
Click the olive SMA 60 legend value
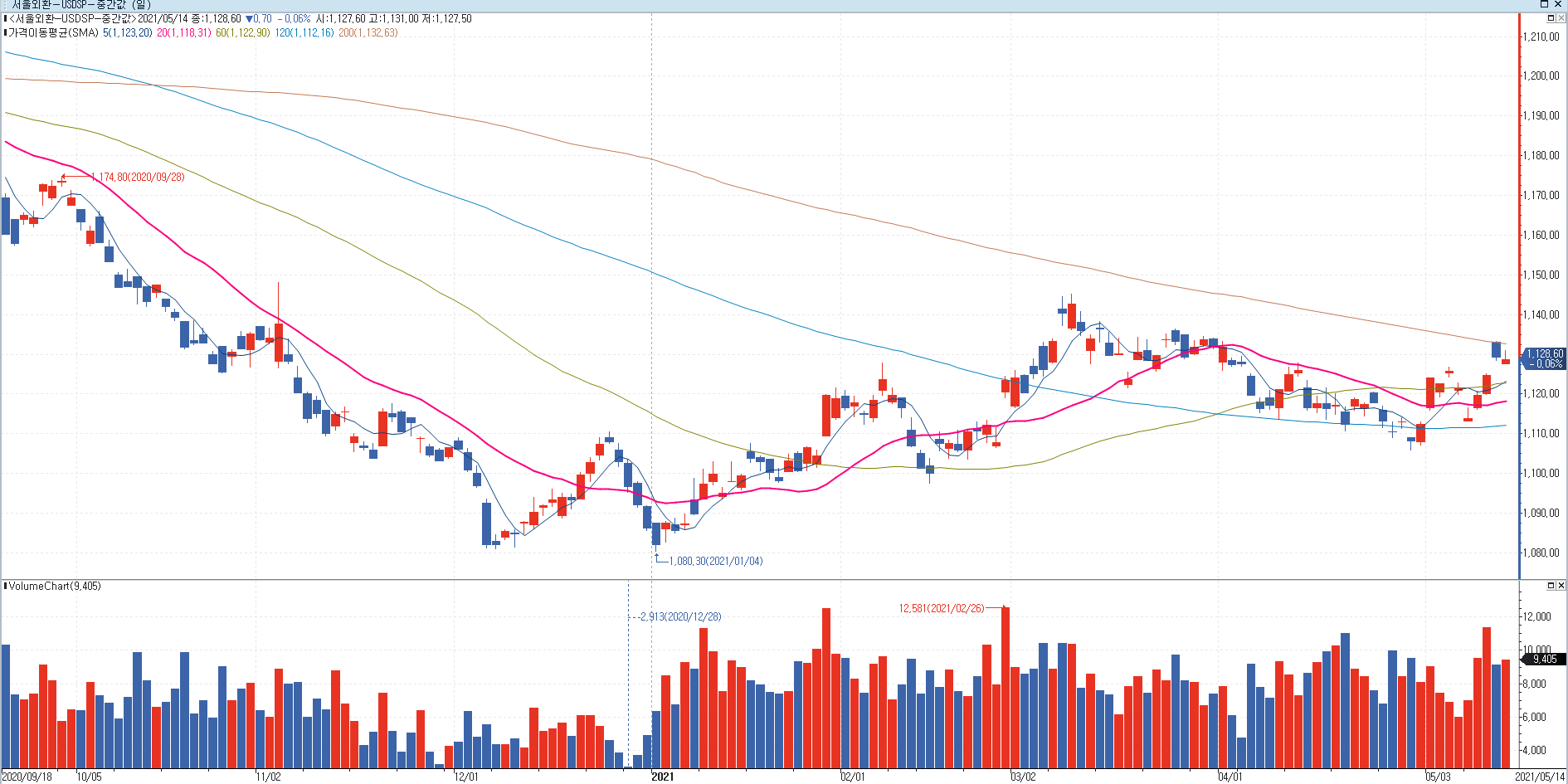[243, 32]
